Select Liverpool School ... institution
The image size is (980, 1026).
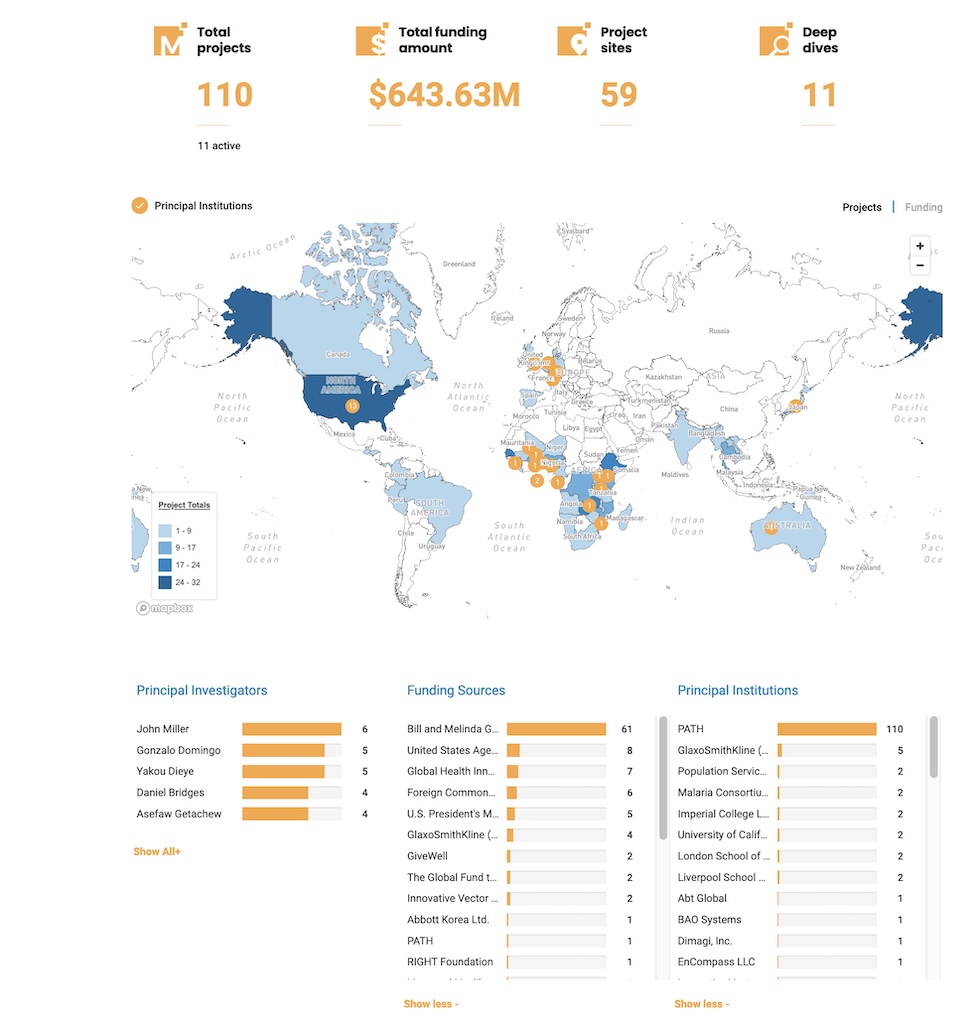(x=791, y=877)
